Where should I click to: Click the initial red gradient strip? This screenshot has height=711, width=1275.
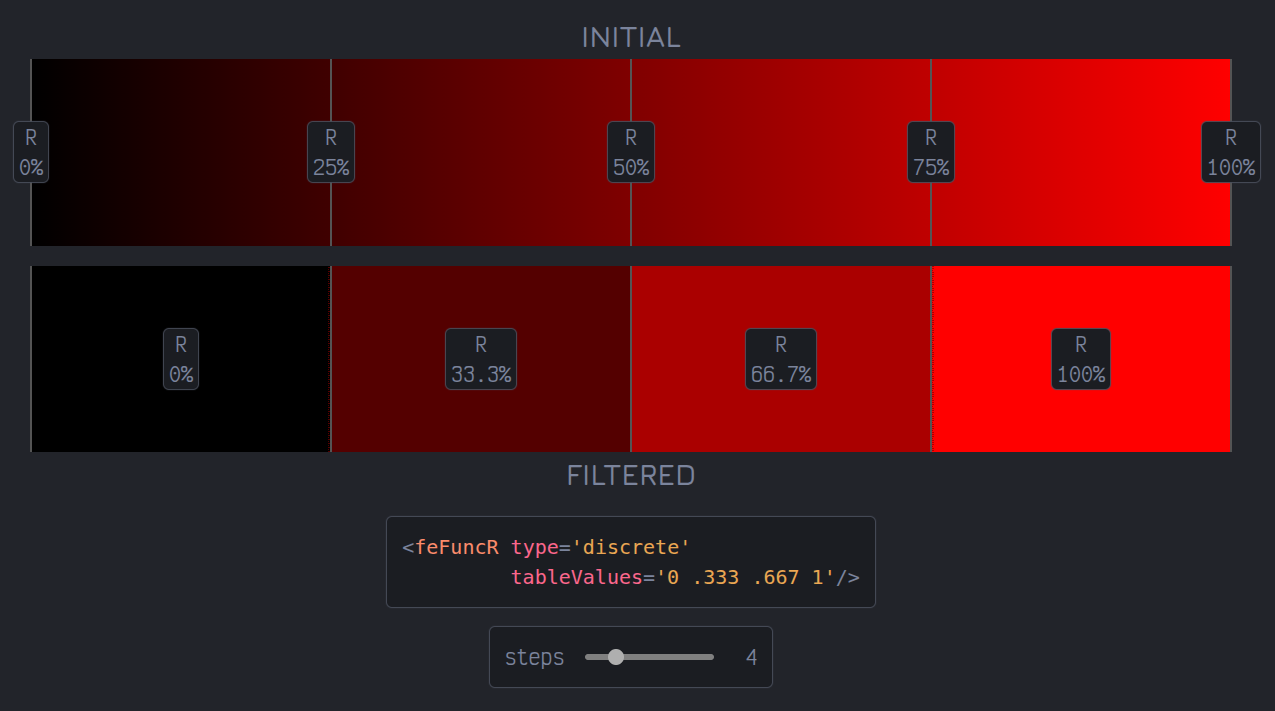pos(631,152)
